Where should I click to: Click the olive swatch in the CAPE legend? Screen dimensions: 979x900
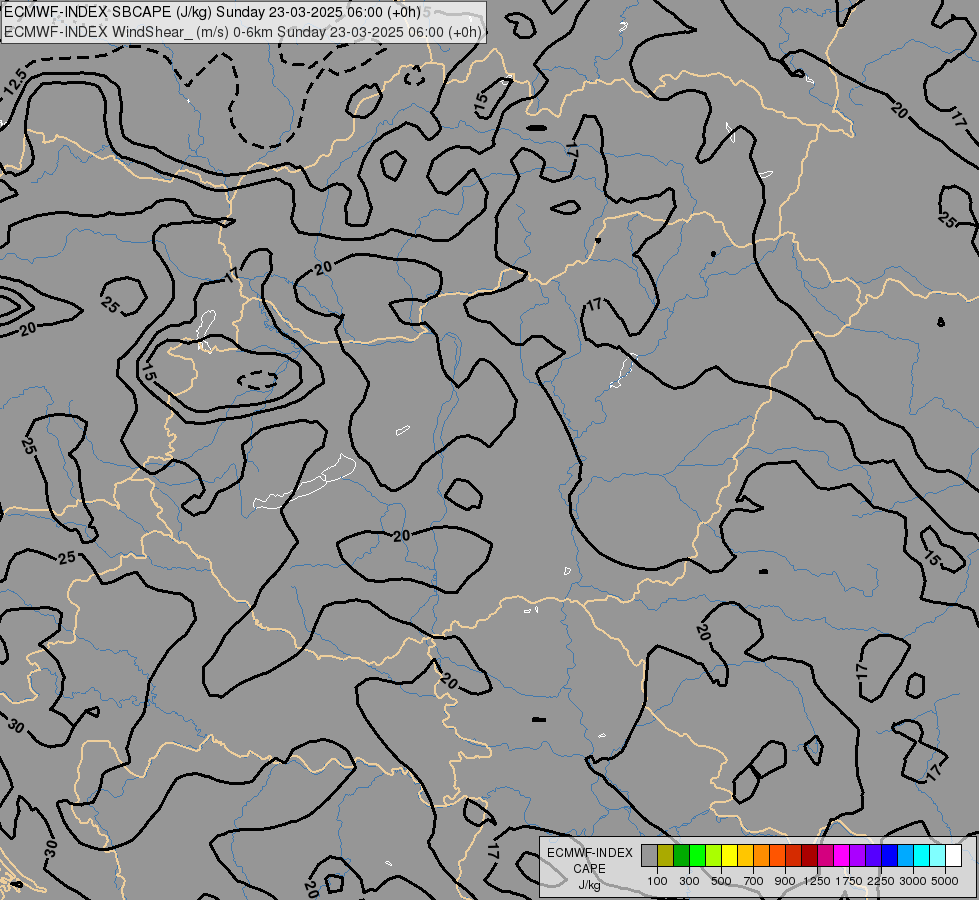665,856
